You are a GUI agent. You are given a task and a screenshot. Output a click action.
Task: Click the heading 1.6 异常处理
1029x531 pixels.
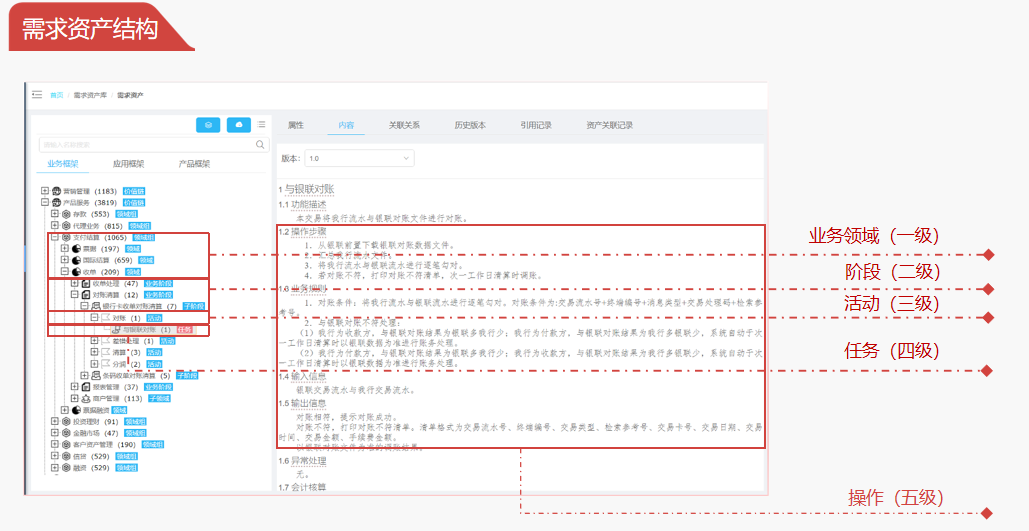302,461
